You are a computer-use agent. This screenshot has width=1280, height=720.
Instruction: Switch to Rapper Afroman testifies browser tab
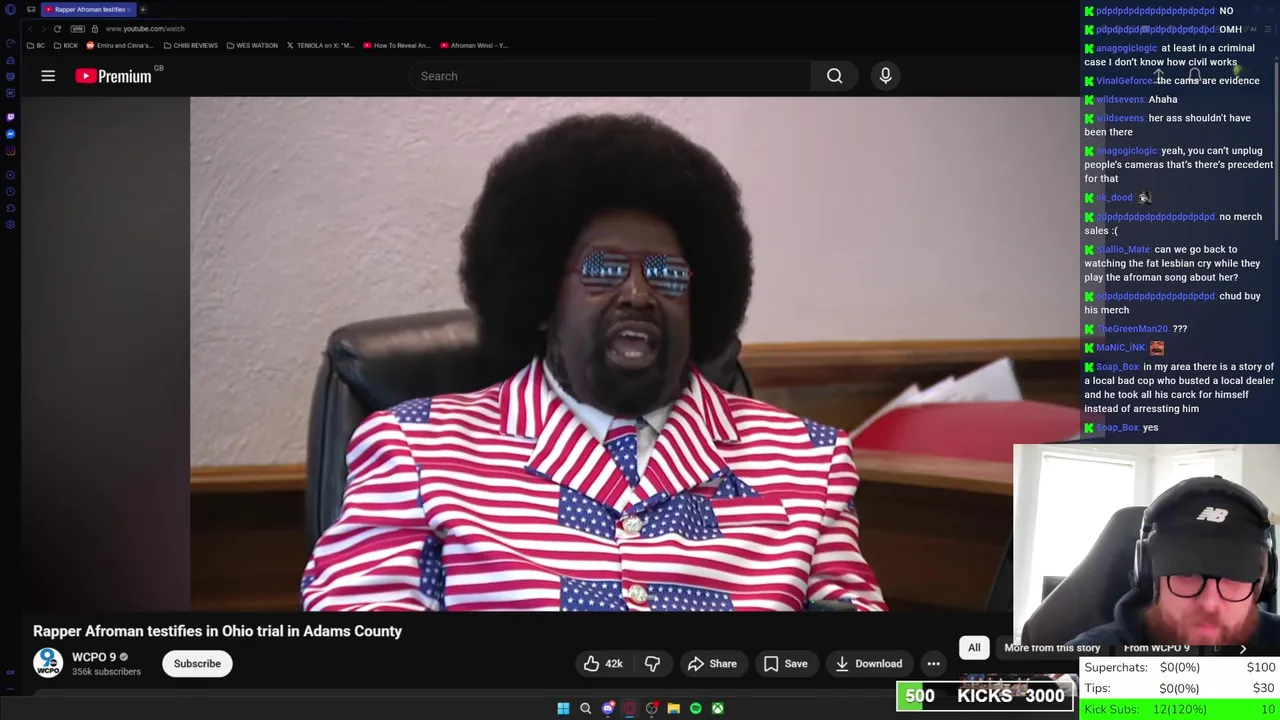point(88,9)
